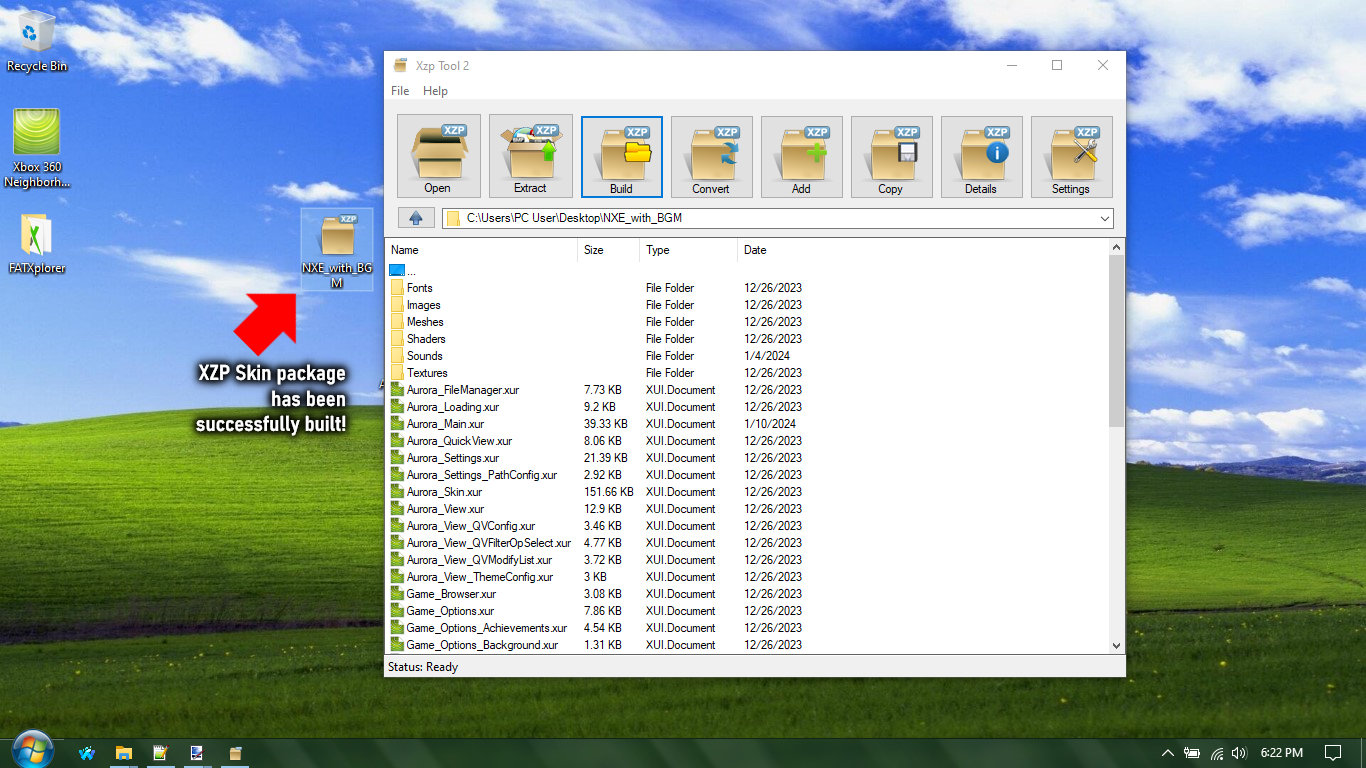Screen dimensions: 1366x768
Task: Select the Meshes folder row
Action: tap(747, 322)
